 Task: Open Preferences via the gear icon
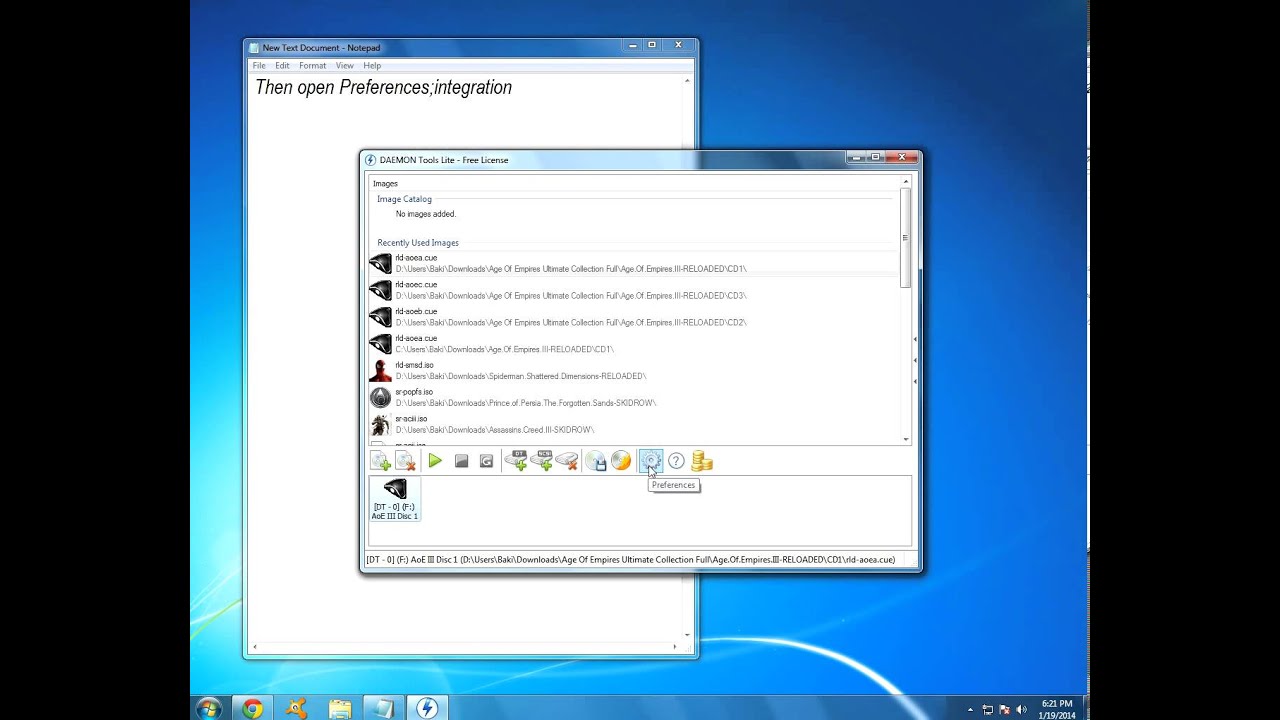click(650, 461)
